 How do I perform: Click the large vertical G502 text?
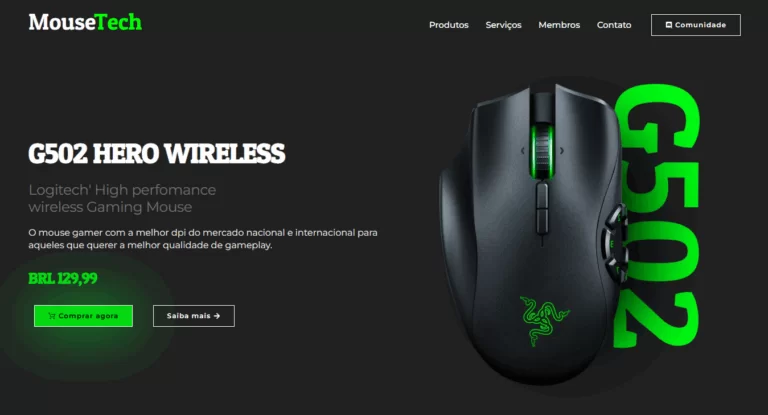click(657, 216)
